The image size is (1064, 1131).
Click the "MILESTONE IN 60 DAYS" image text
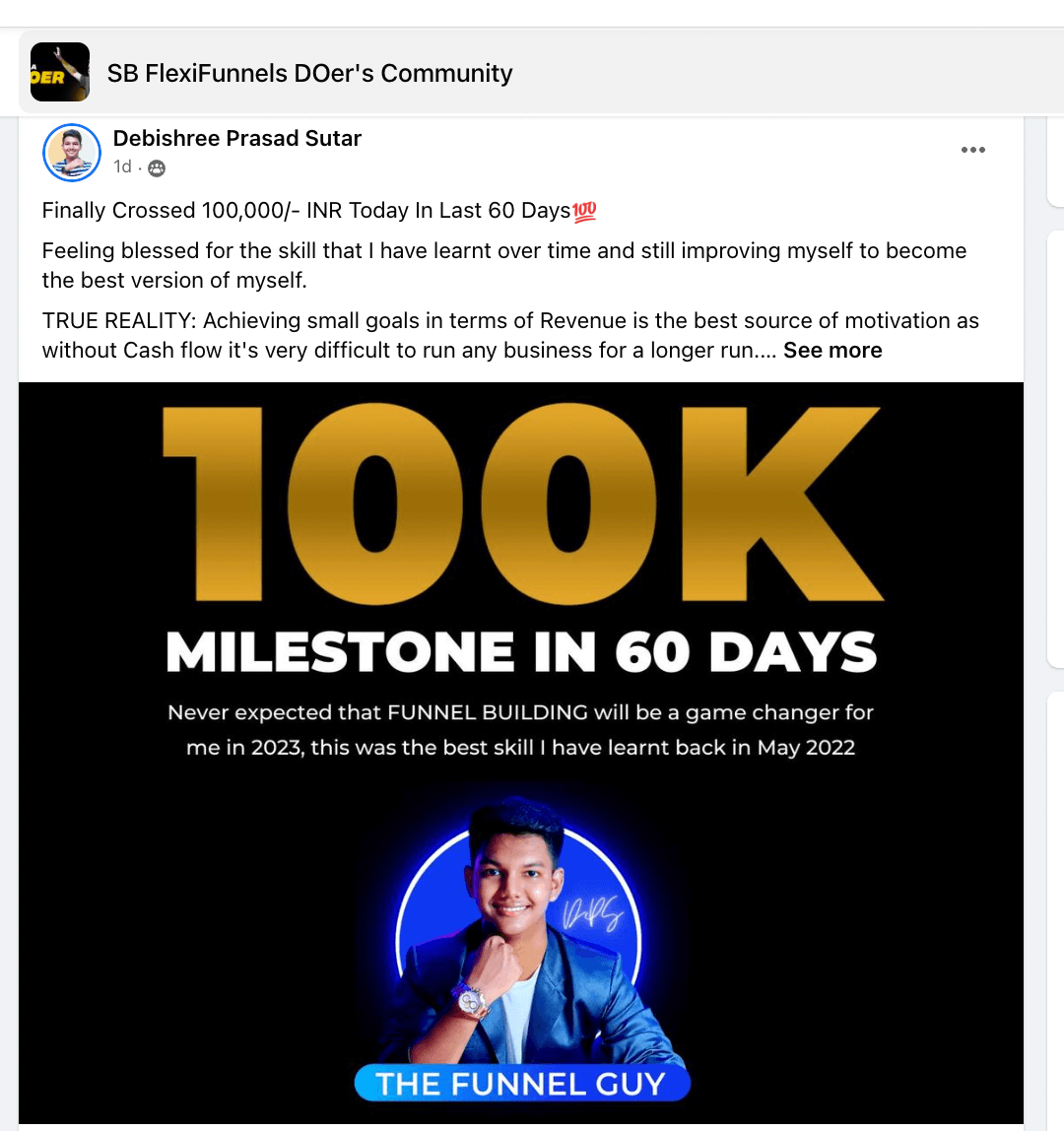pyautogui.click(x=521, y=651)
